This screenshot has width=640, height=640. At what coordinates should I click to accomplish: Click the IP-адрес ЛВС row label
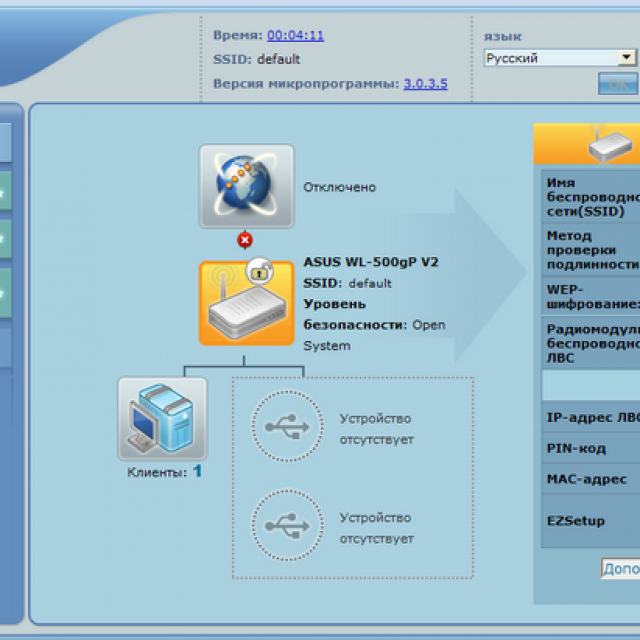point(593,417)
